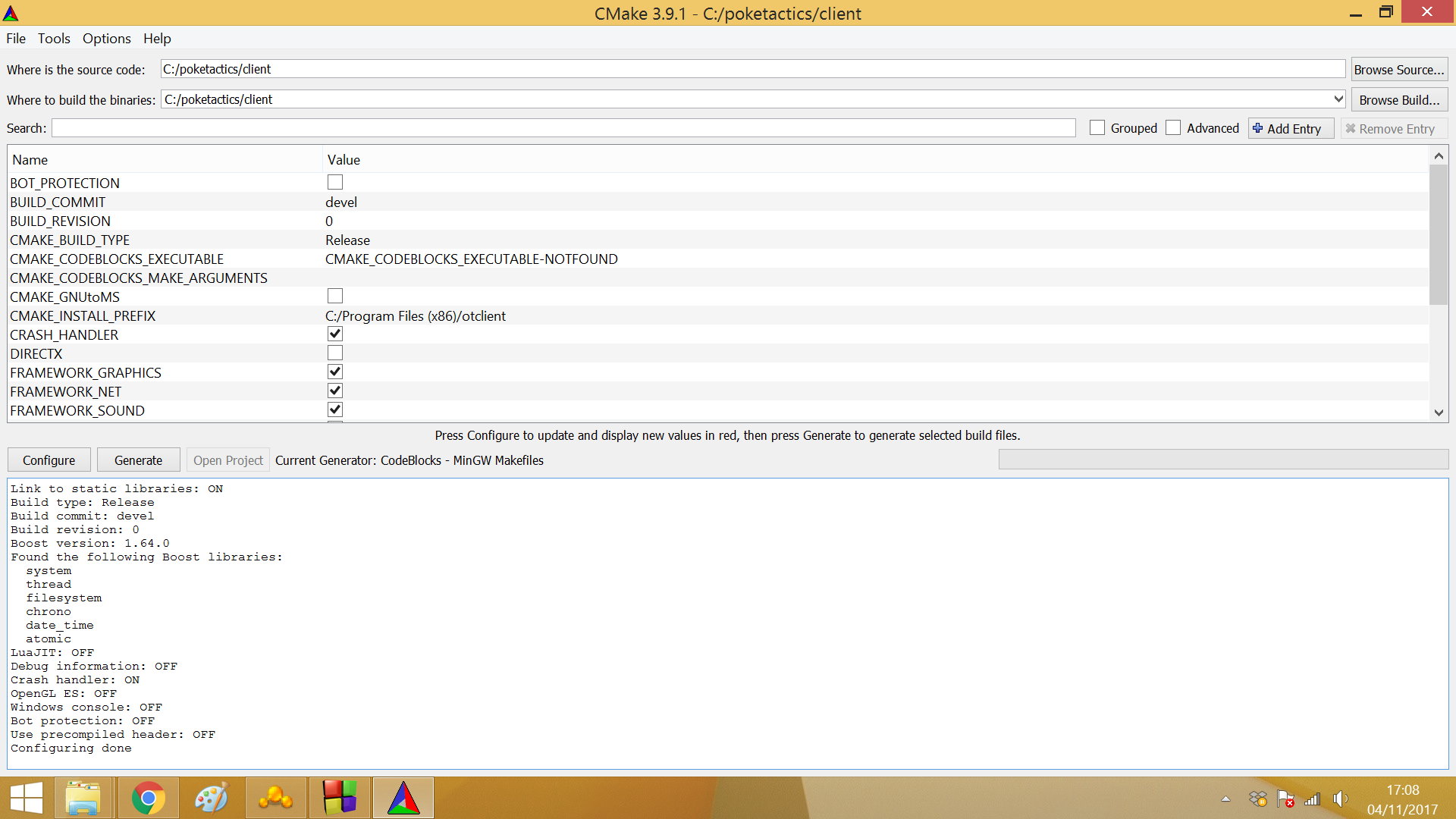
Task: Open the colored blocks app in taskbar
Action: (x=339, y=799)
